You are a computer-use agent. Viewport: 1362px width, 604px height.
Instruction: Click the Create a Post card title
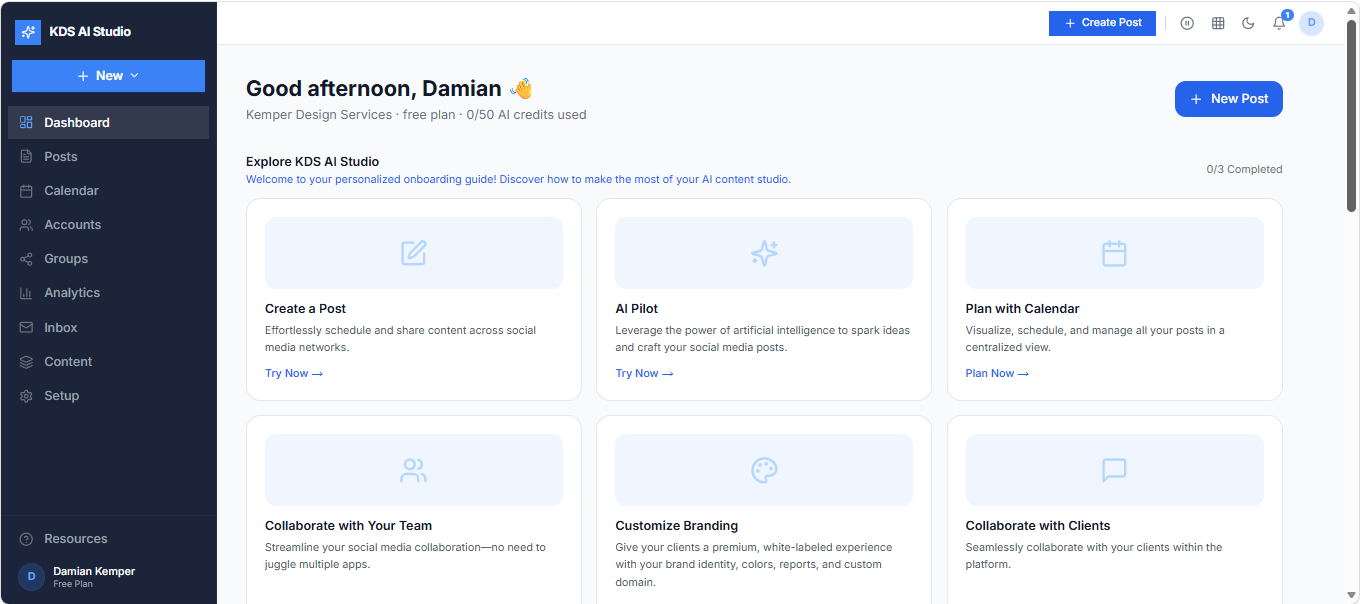coord(305,309)
